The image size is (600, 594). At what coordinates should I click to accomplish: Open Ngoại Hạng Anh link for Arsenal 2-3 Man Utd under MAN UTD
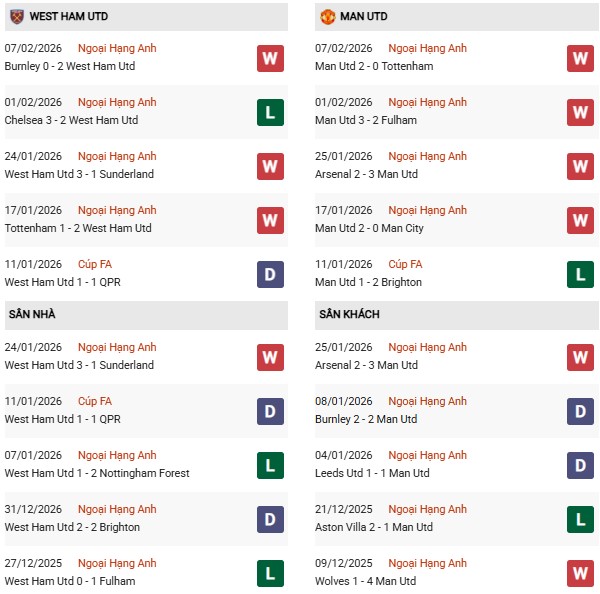[427, 156]
